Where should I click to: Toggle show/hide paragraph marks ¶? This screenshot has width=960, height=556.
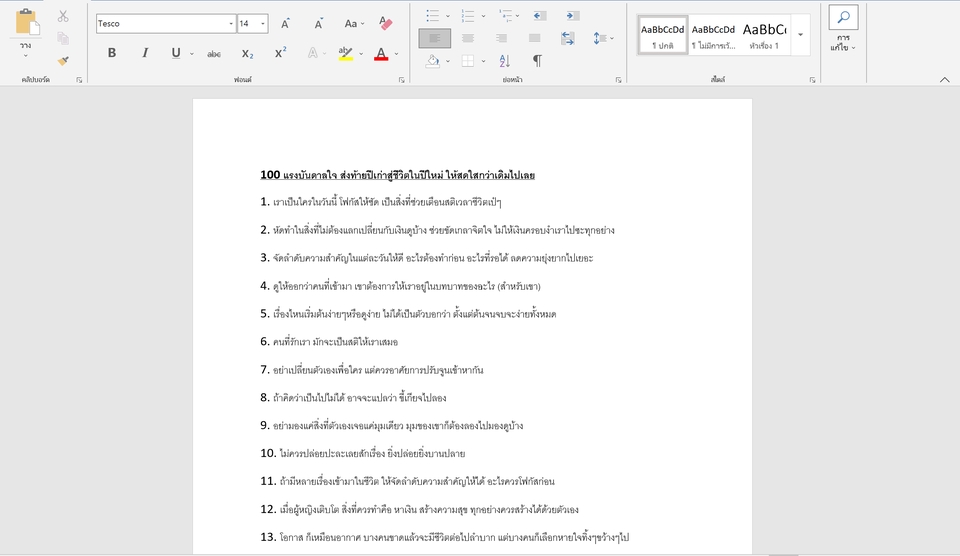[537, 61]
